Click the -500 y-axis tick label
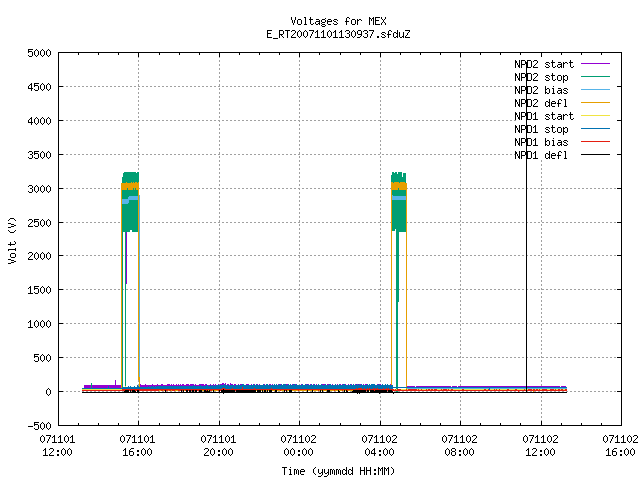This screenshot has width=640, height=480. click(39, 426)
